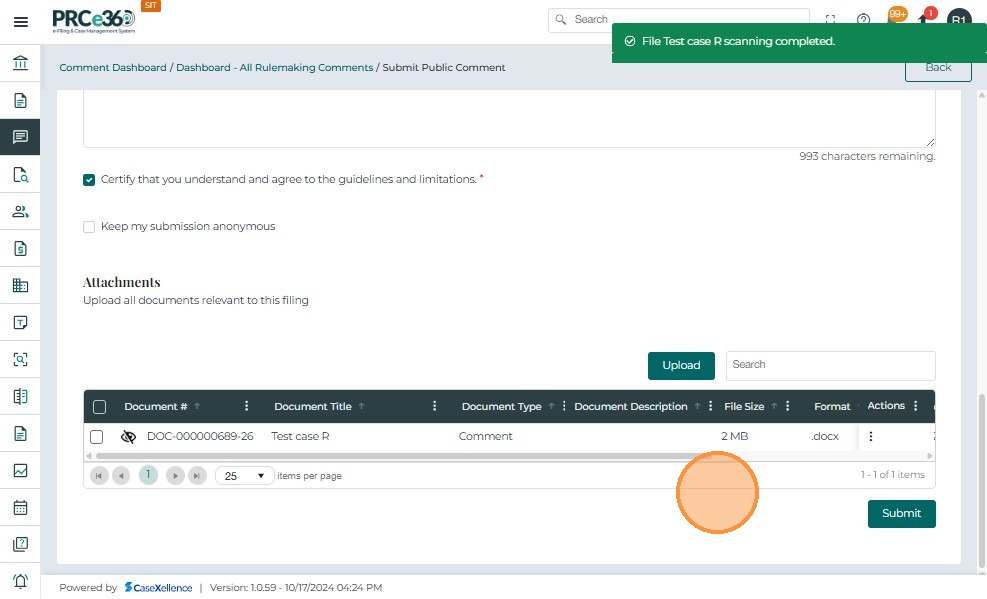Click the PRCe360 logo
987x599 pixels.
93,21
